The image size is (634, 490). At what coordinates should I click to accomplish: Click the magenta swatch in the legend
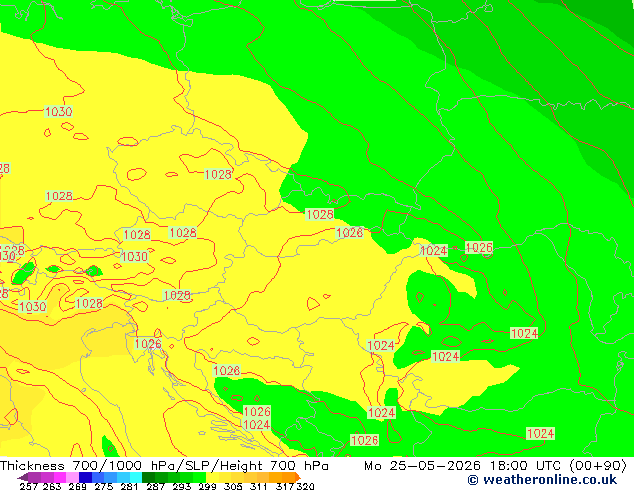pyautogui.click(x=60, y=477)
